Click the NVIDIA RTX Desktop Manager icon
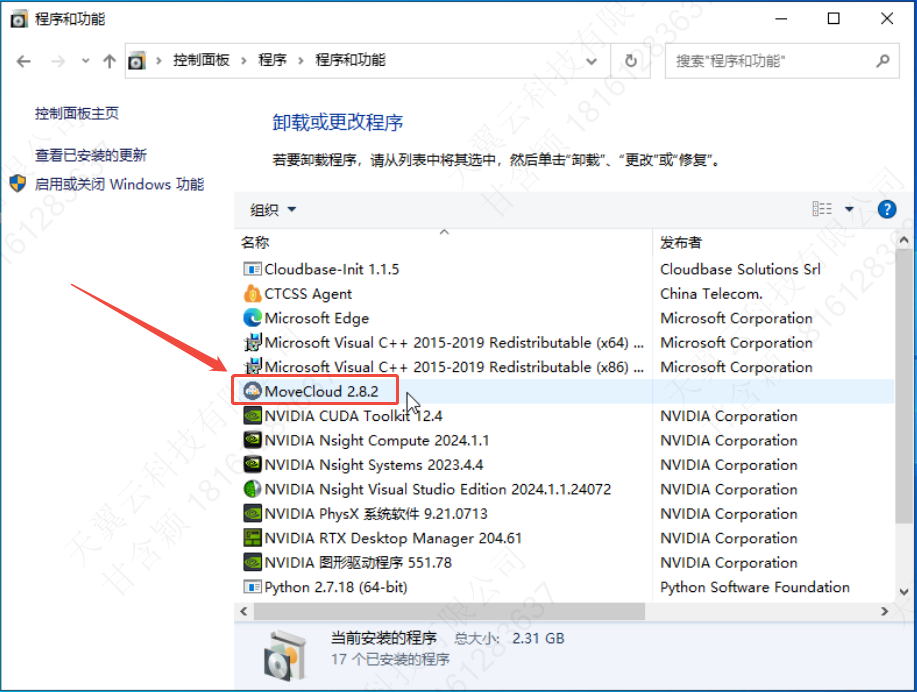 (252, 538)
